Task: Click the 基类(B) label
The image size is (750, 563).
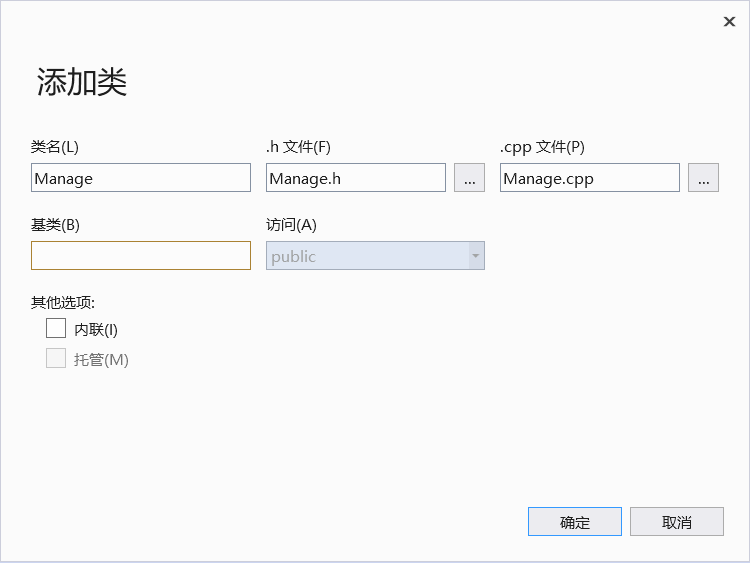Action: click(x=55, y=225)
